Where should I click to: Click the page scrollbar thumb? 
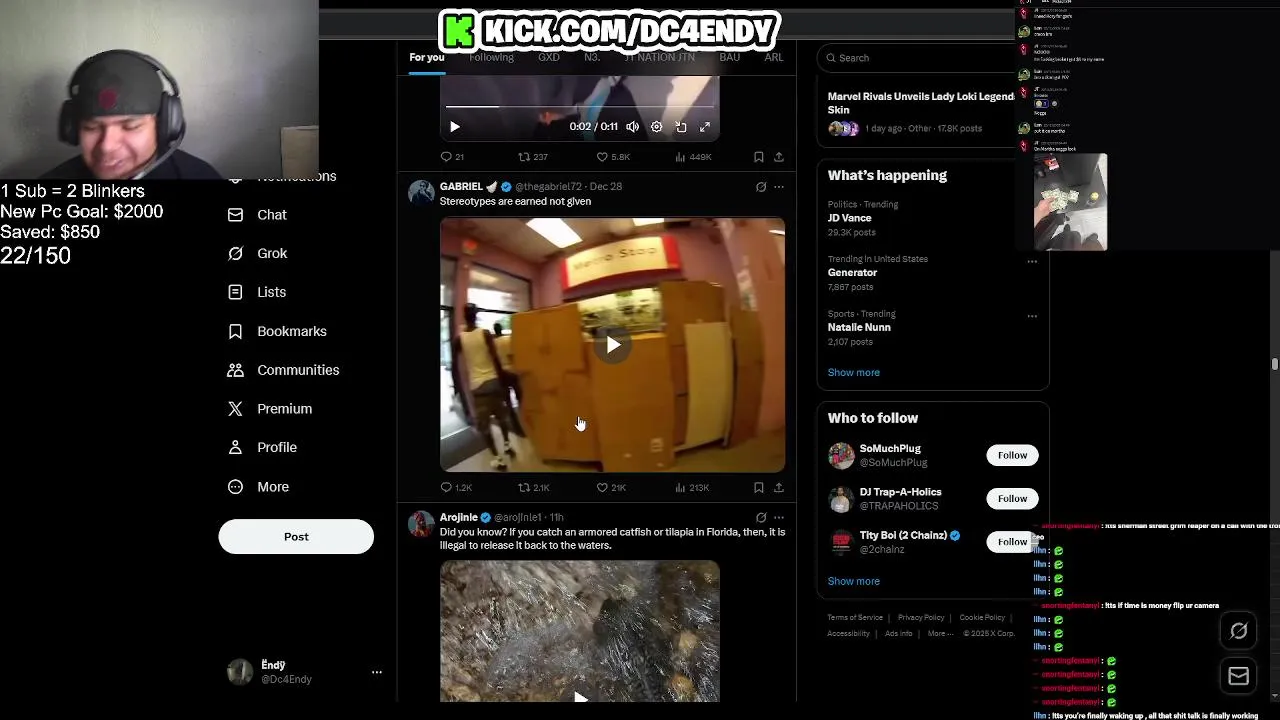[1275, 365]
